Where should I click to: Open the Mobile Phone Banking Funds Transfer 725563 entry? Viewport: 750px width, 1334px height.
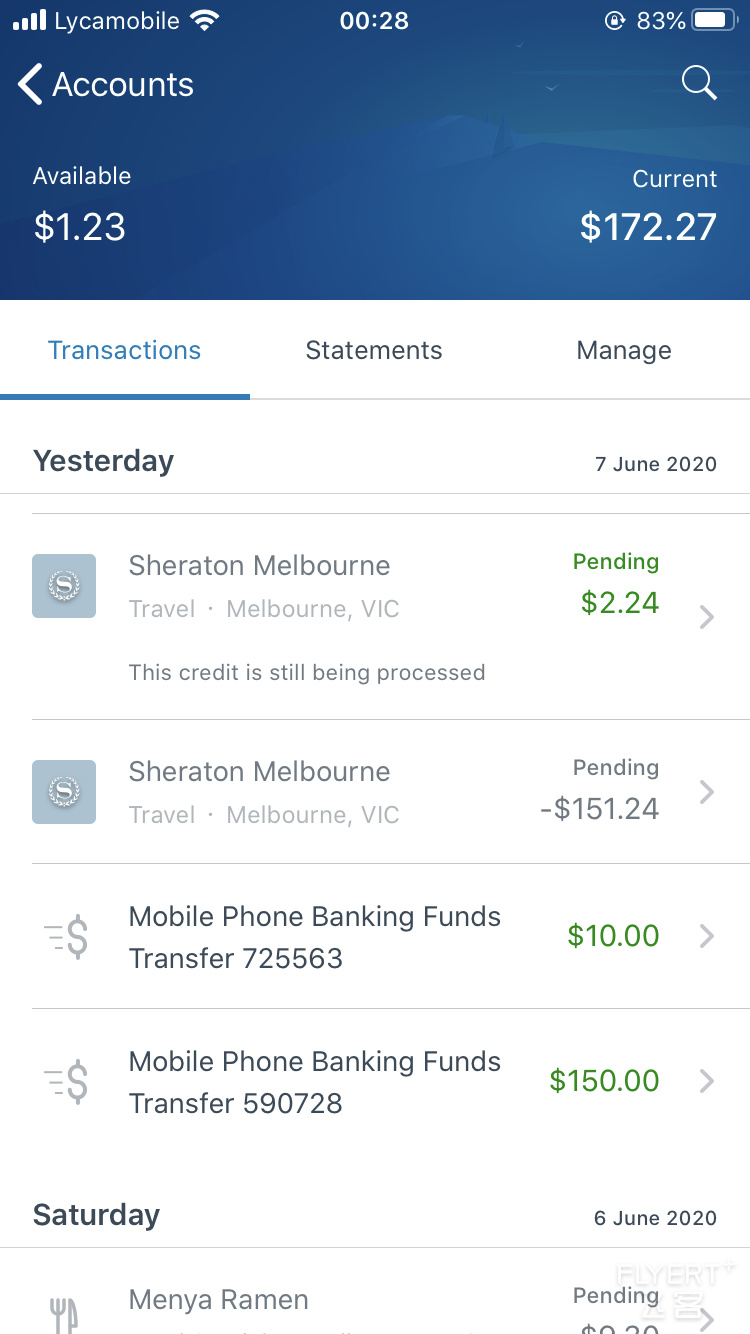[x=375, y=937]
